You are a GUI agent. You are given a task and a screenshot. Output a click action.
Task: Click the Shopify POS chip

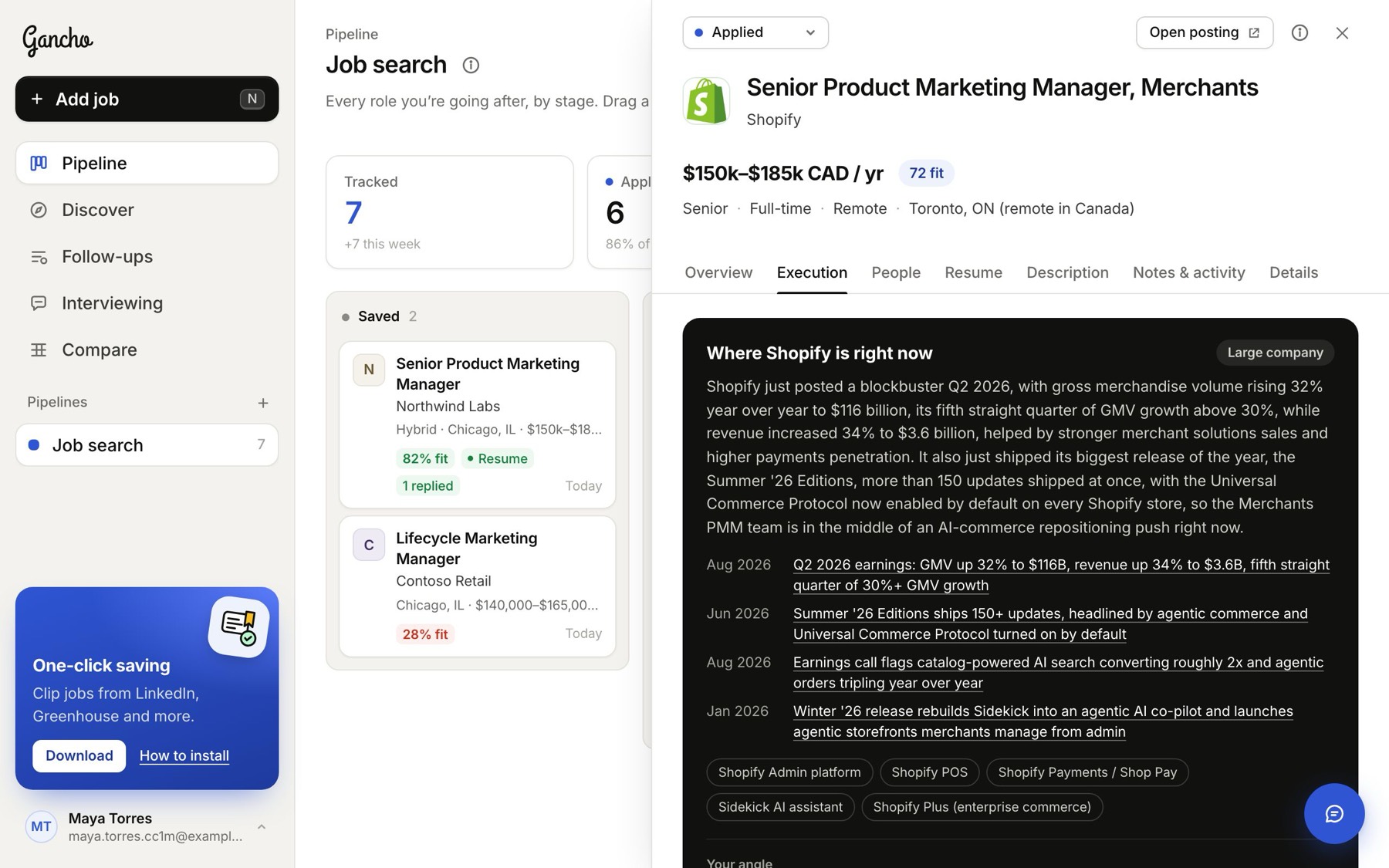pos(929,772)
